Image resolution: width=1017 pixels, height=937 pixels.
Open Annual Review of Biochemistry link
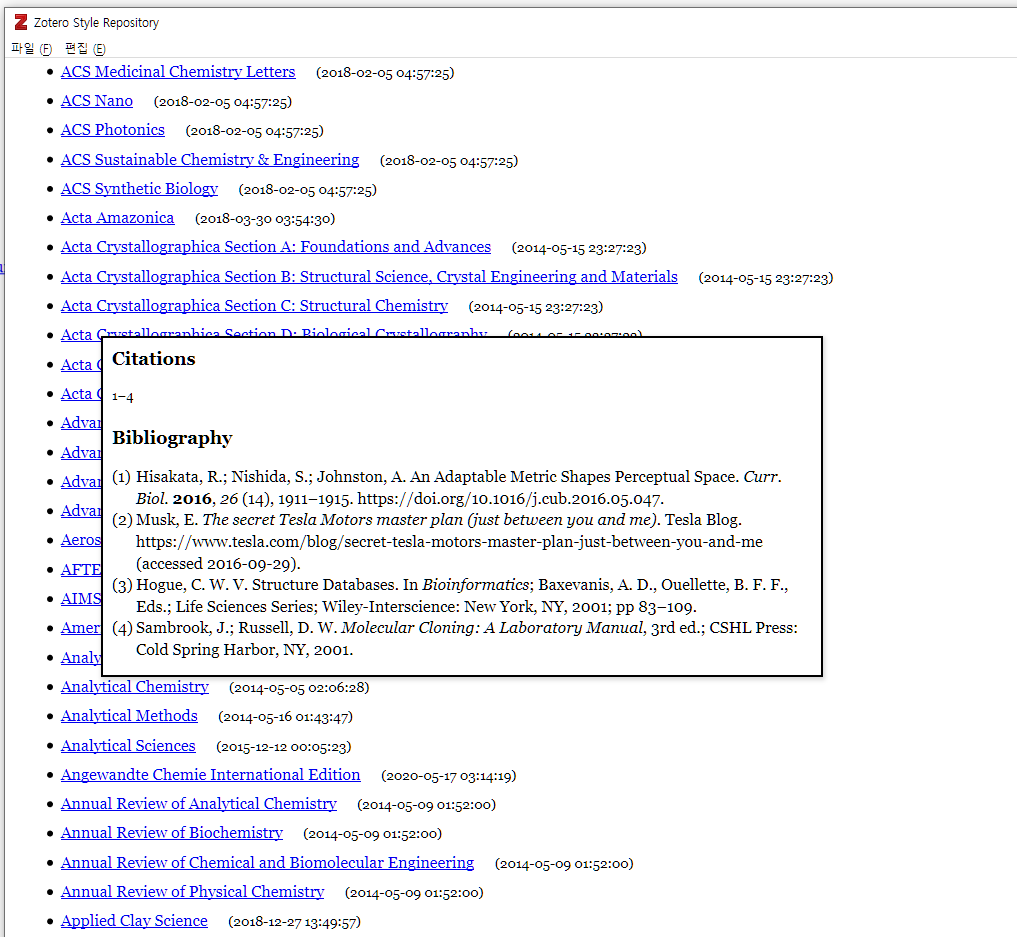[x=172, y=833]
